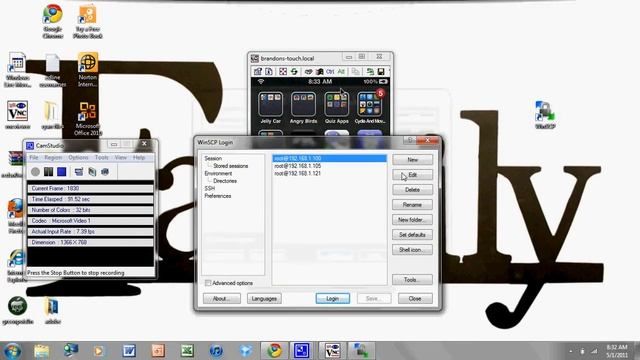This screenshot has height=360, width=640.
Task: Toggle full screen icon in VNC viewer toolbar
Action: point(283,72)
